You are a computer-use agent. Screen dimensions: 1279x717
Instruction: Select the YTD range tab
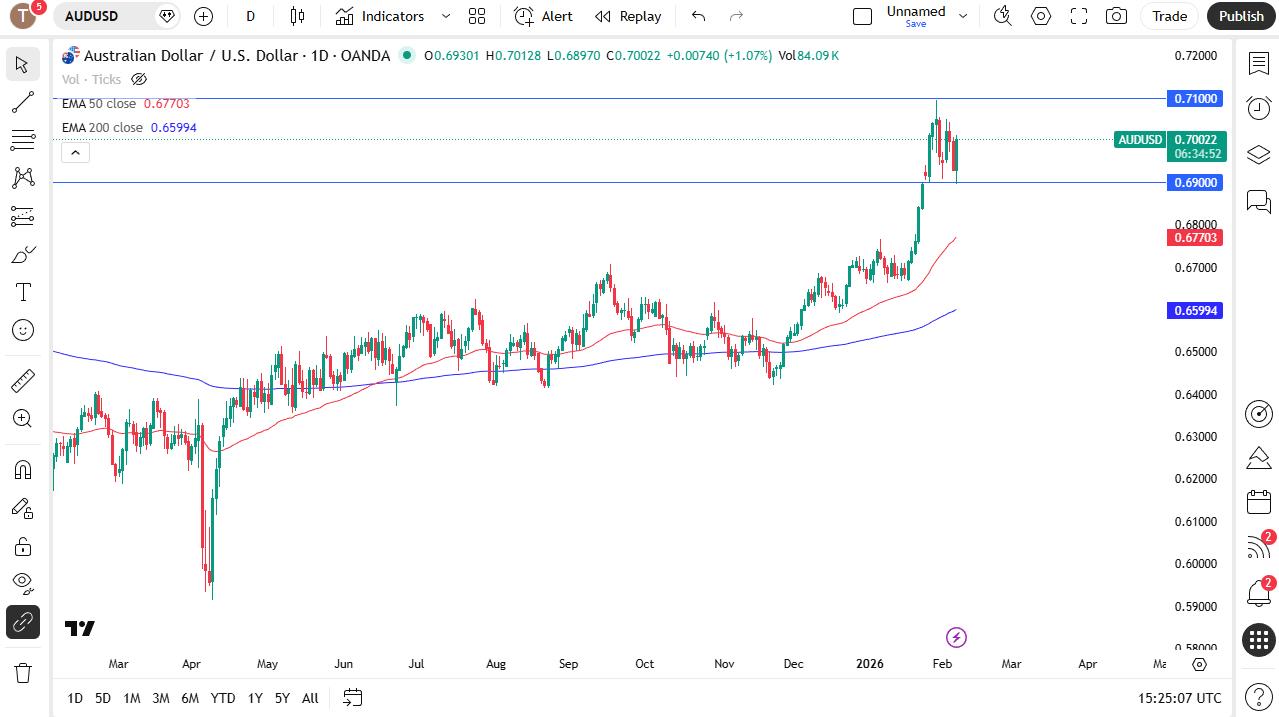coord(222,698)
